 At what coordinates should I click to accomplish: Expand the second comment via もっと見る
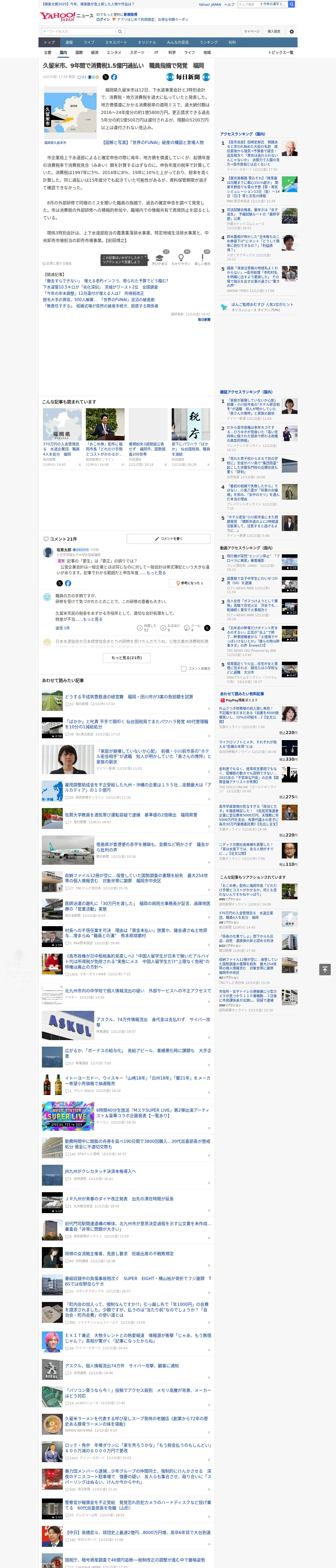pyautogui.click(x=93, y=619)
